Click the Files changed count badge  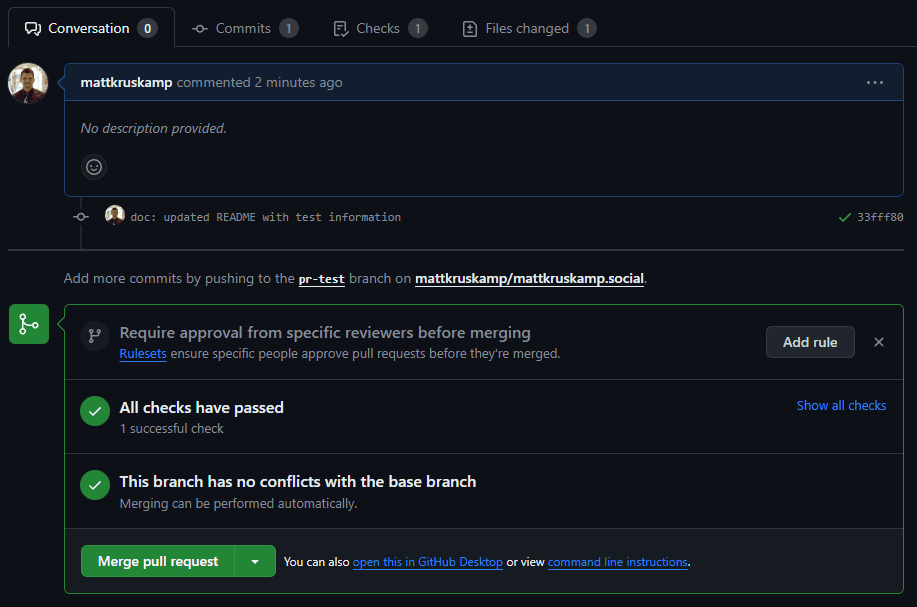point(587,28)
